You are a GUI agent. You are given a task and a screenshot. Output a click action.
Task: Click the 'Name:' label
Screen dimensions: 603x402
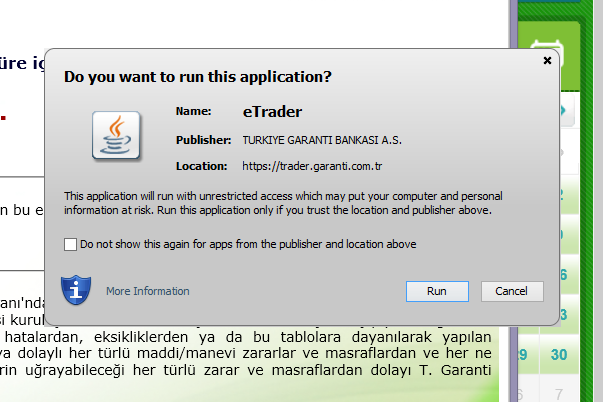point(193,111)
